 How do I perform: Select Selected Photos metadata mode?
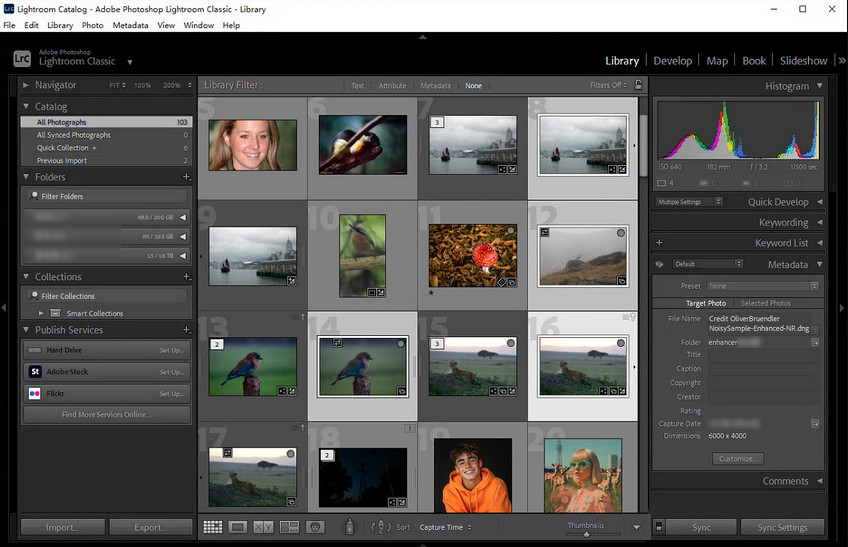765,303
